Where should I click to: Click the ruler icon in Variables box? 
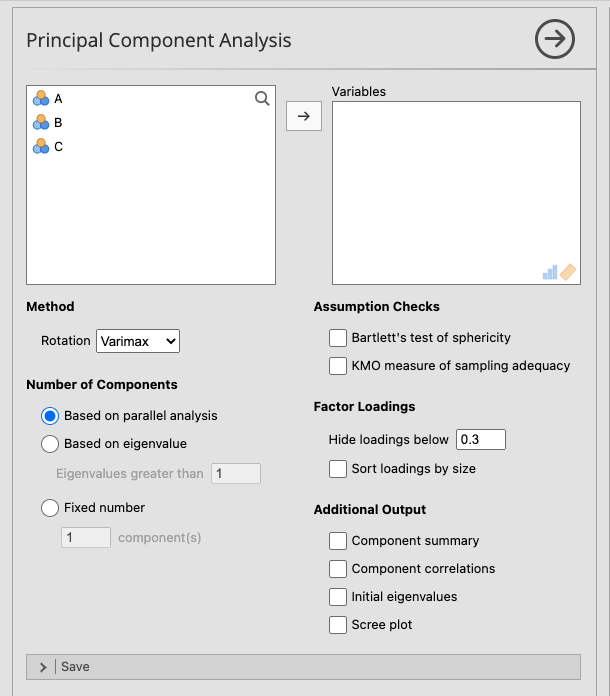(x=568, y=272)
